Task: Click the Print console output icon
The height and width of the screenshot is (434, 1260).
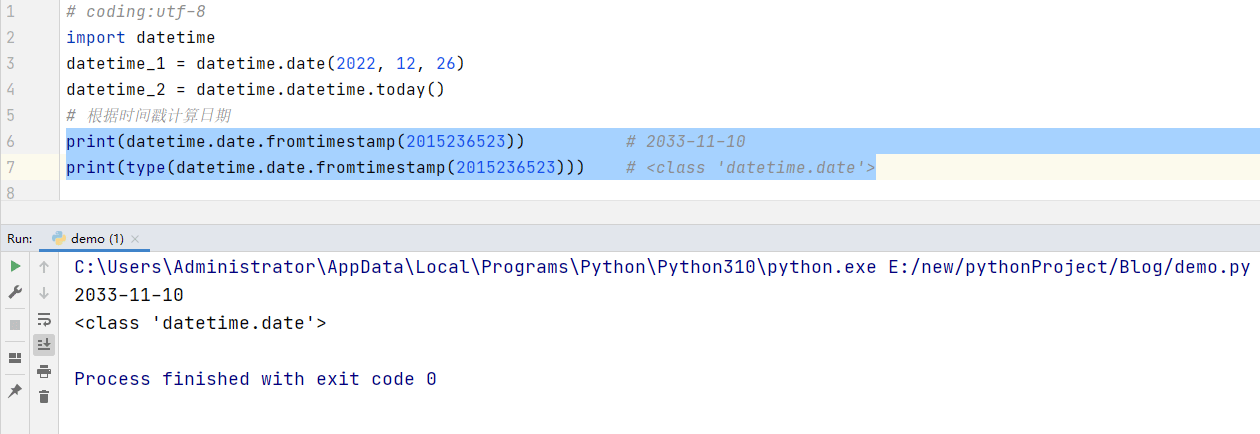Action: coord(44,371)
